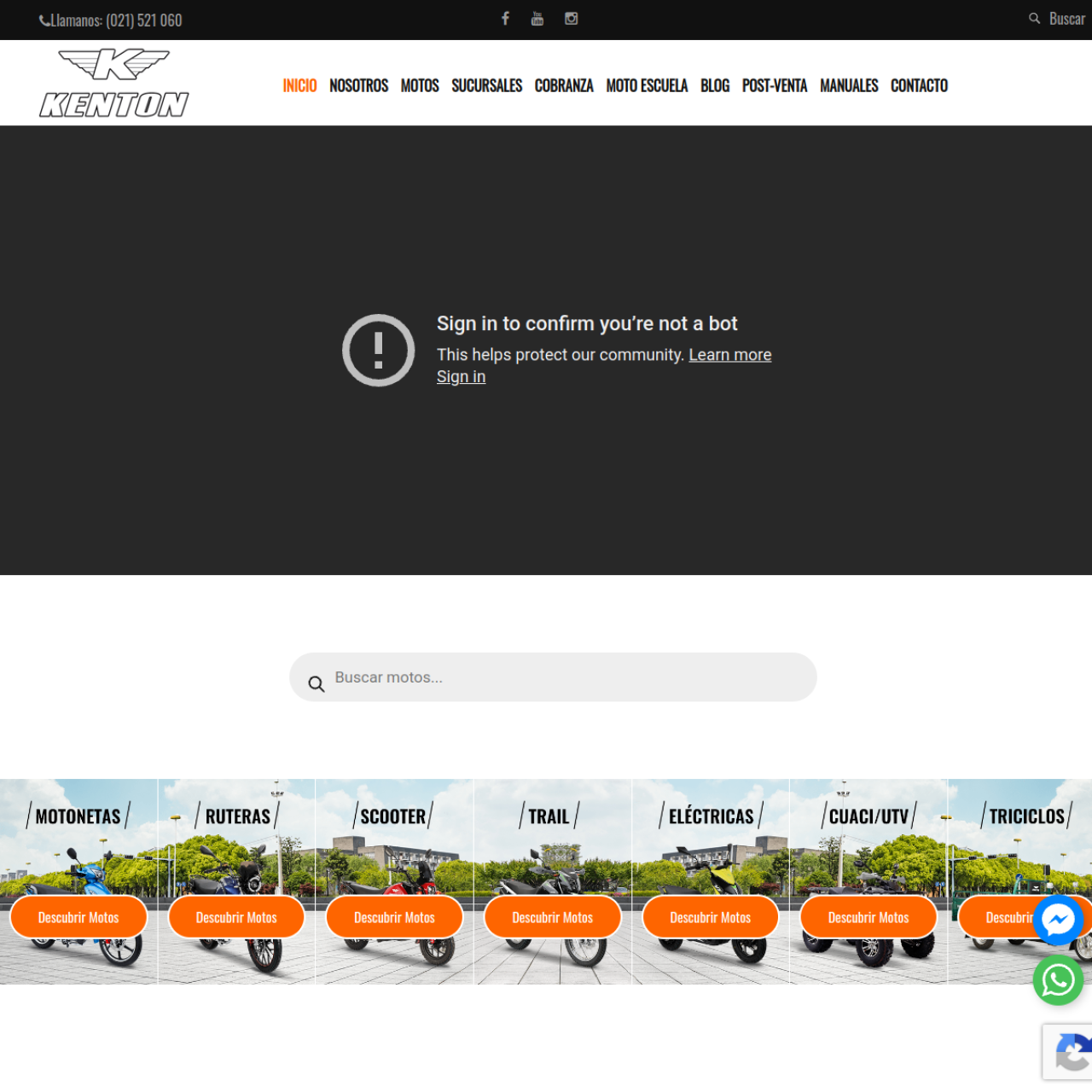Open the Instagram profile icon
The height and width of the screenshot is (1092, 1092).
(x=572, y=18)
